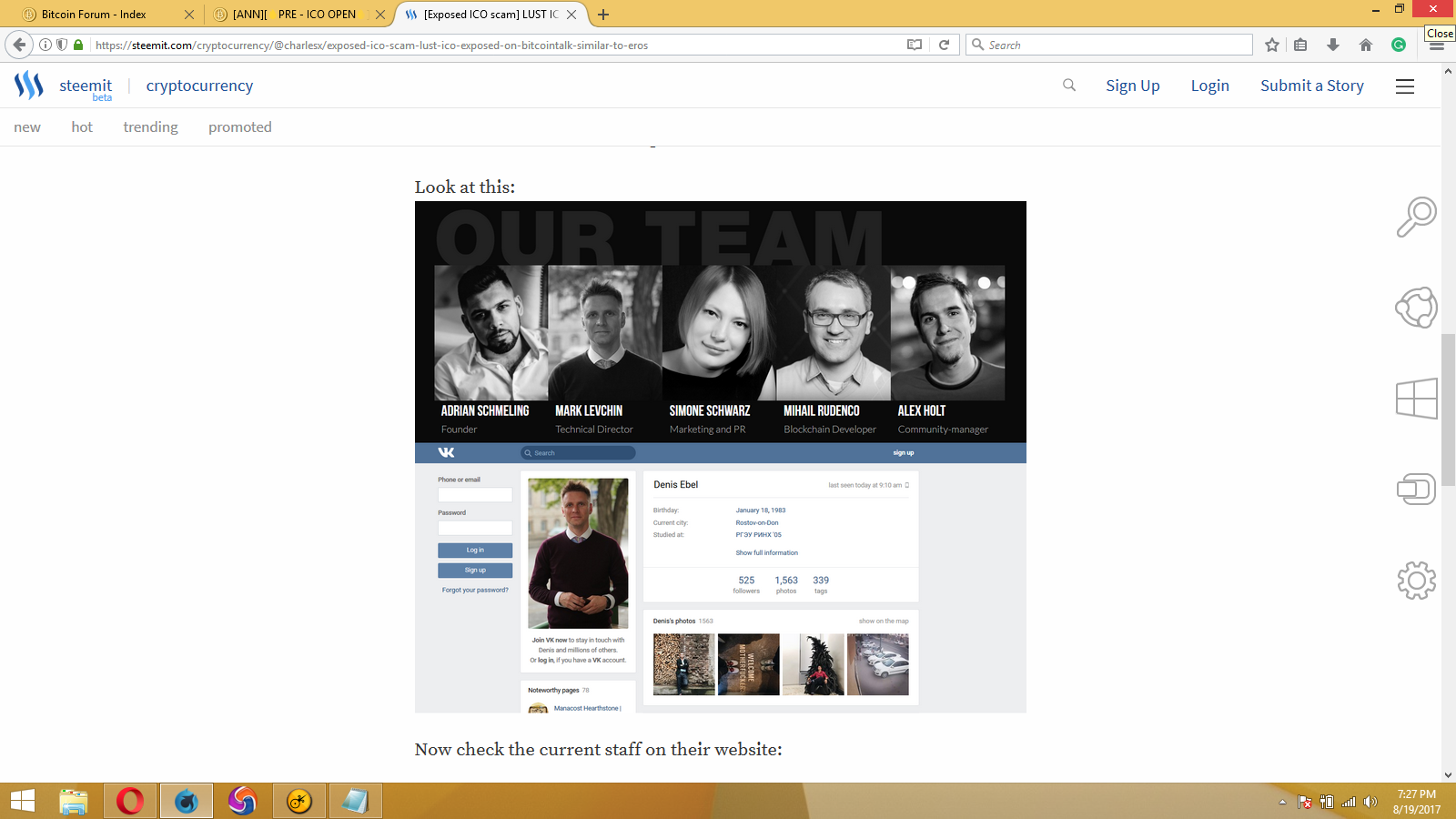This screenshot has width=1456, height=819.
Task: Open the cryptocurrency category link
Action: click(199, 86)
